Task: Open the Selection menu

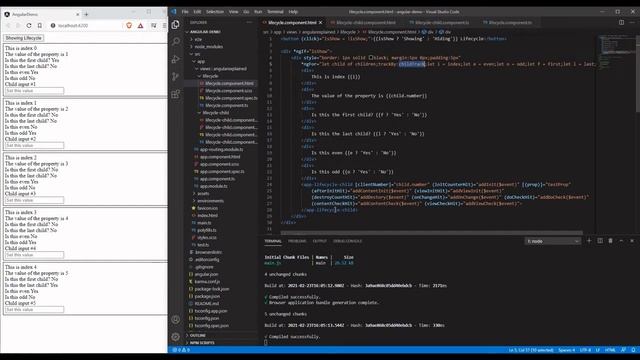Action: pyautogui.click(x=215, y=11)
